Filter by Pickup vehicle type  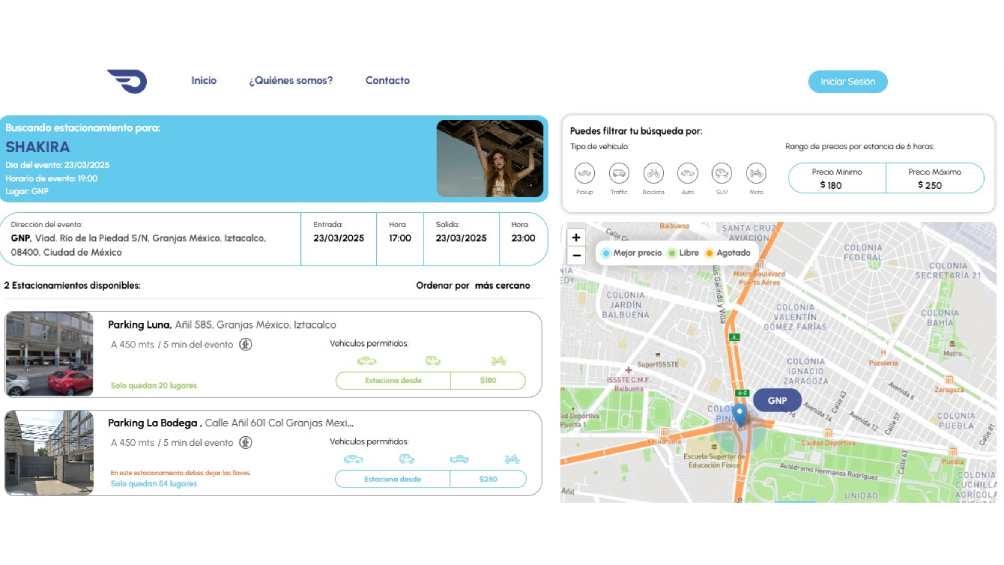(x=585, y=173)
